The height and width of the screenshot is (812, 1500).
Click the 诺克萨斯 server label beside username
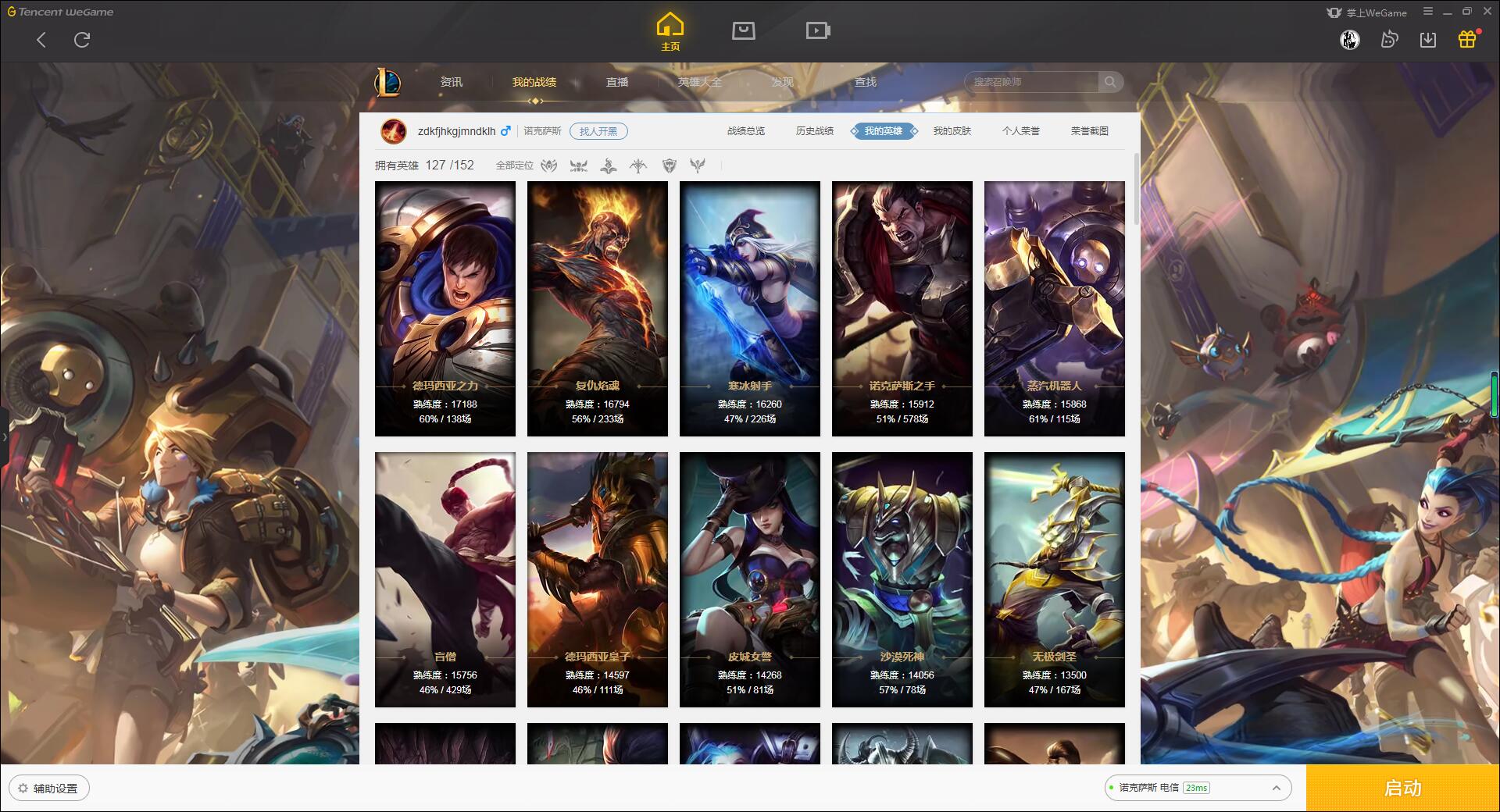[542, 131]
